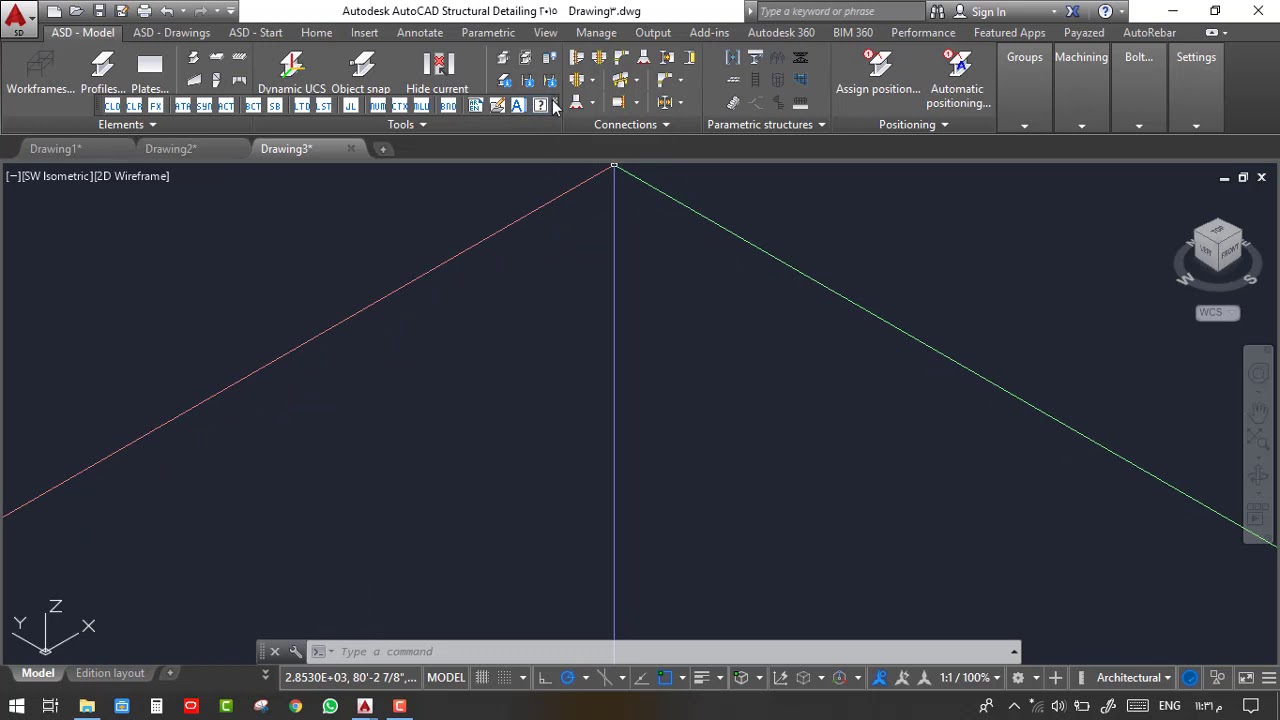The height and width of the screenshot is (720, 1280).
Task: Toggle ortho mode in status bar
Action: (545, 678)
